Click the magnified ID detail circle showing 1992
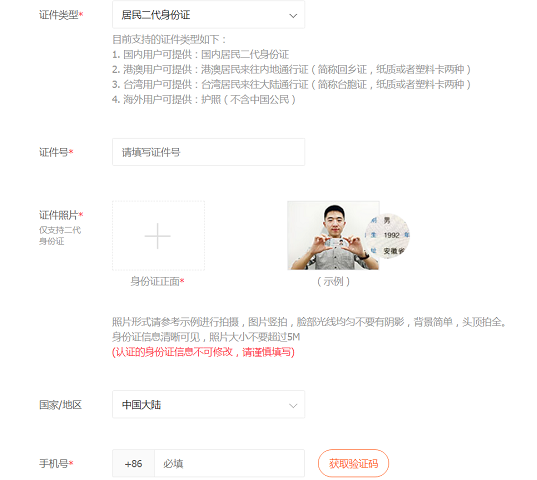The image size is (537, 480). click(387, 236)
